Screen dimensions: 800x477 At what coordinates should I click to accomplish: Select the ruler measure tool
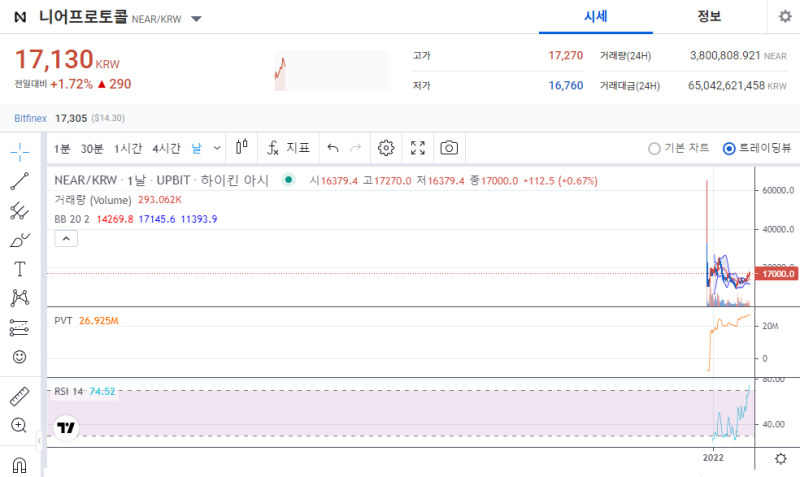pyautogui.click(x=19, y=396)
